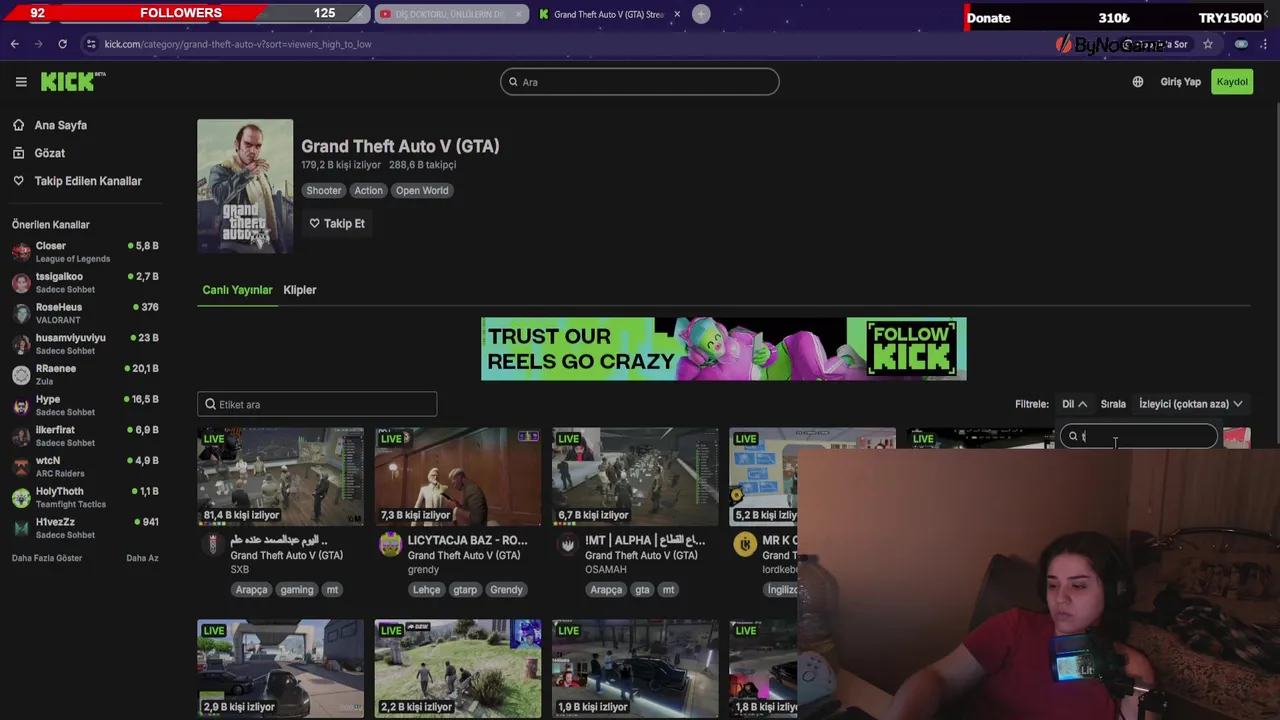The width and height of the screenshot is (1280, 720).
Task: Click the lordkebun streamer avatar
Action: pos(744,544)
